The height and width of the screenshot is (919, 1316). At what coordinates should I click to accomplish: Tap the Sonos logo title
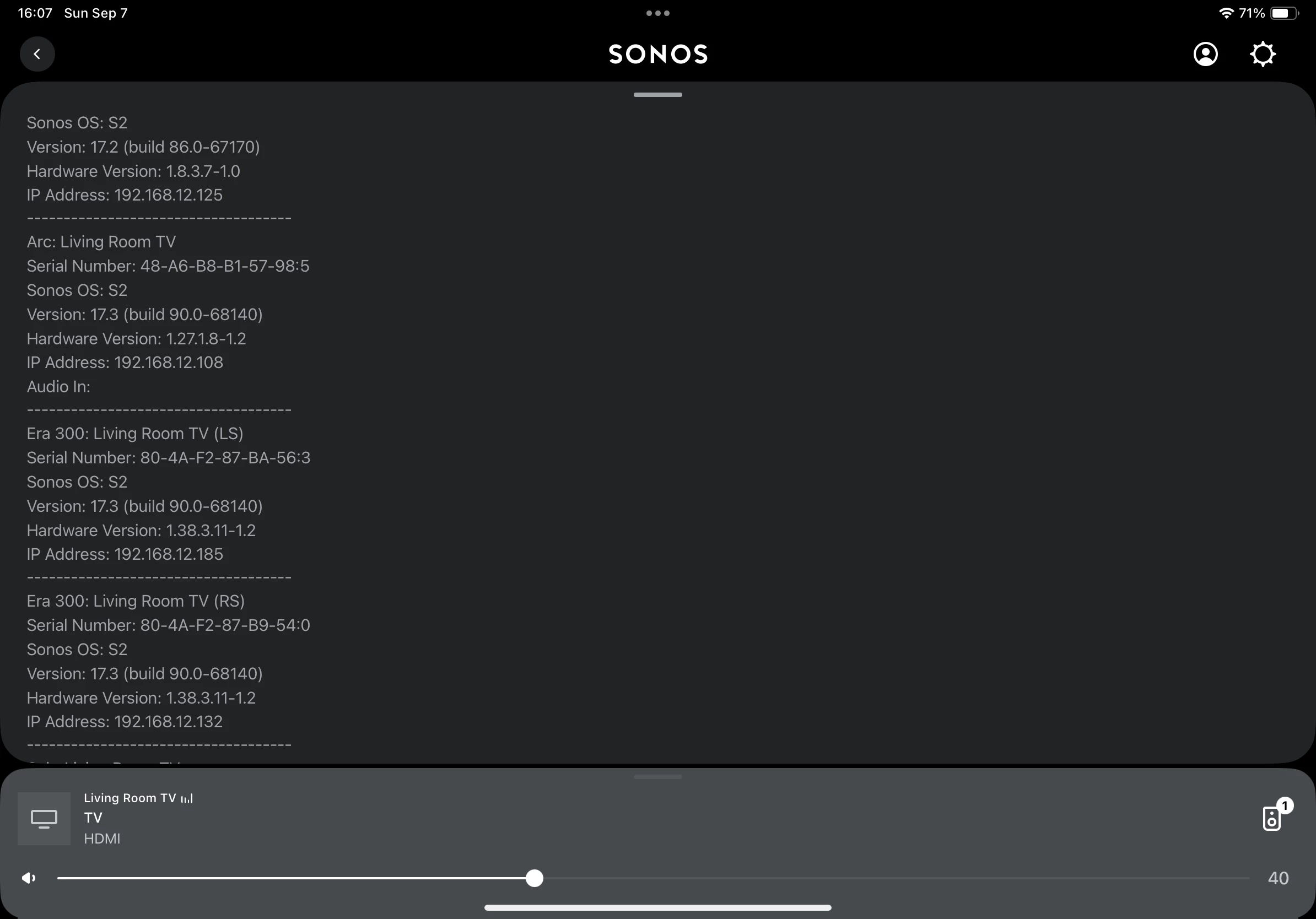point(657,55)
